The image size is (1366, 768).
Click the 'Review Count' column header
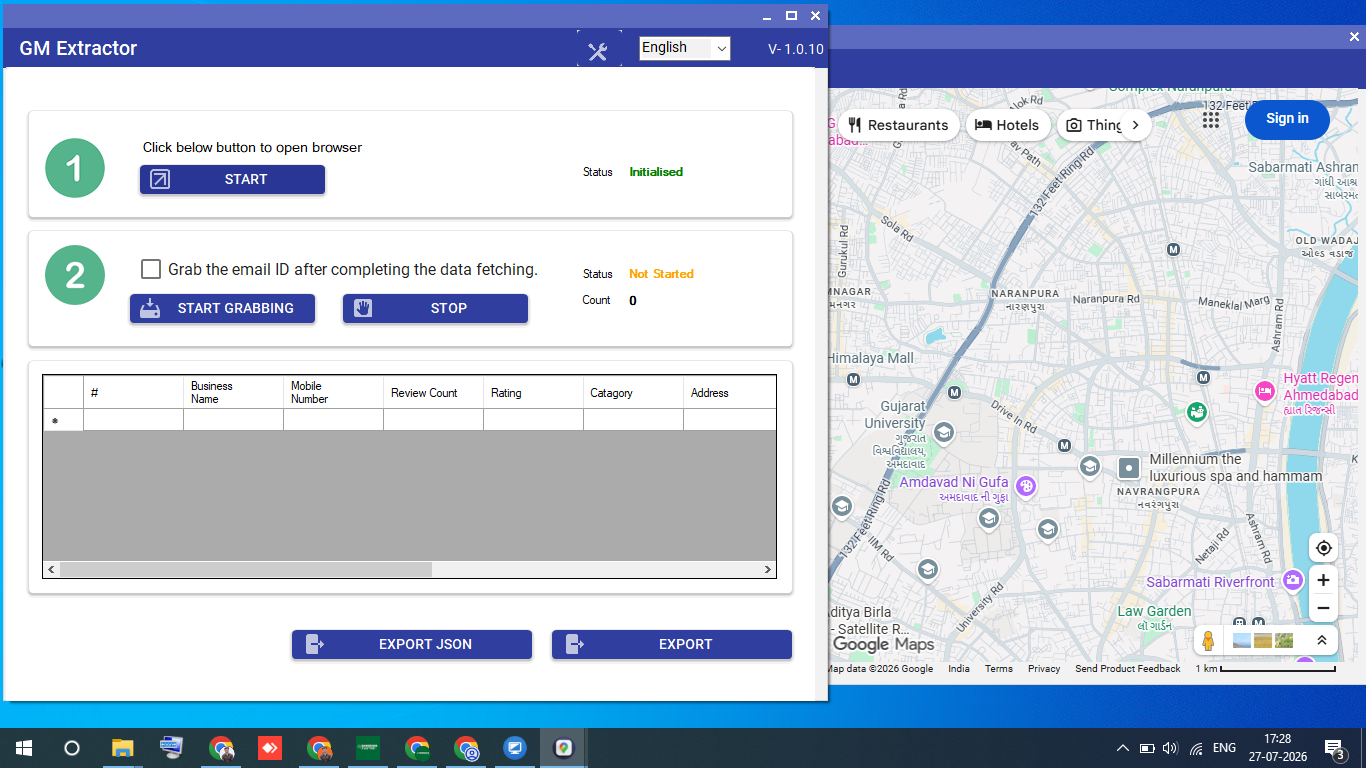[x=433, y=392]
